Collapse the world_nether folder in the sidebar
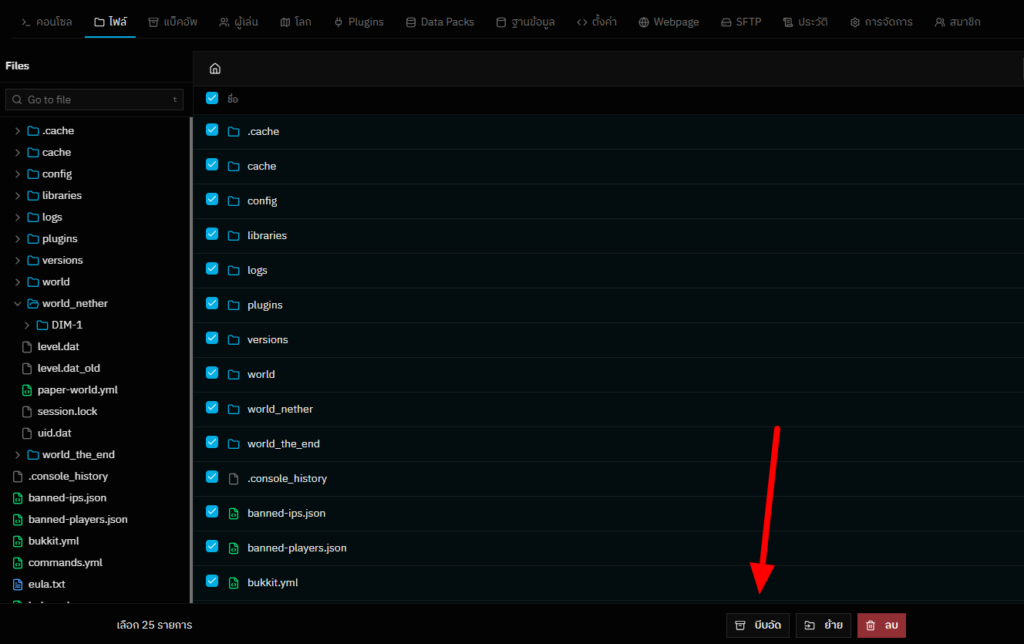This screenshot has width=1024, height=644. tap(17, 303)
